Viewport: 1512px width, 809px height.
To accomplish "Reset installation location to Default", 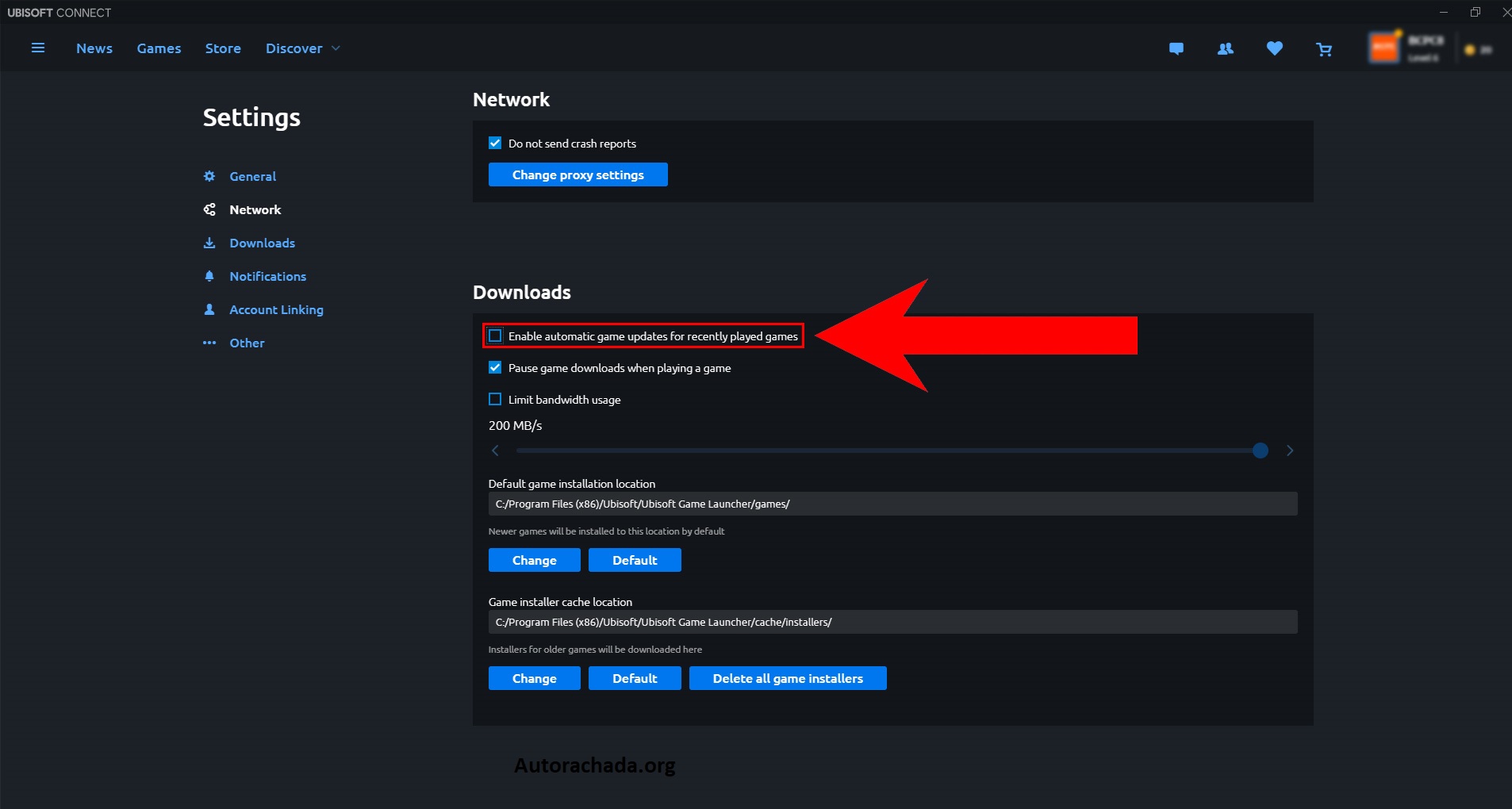I will [635, 560].
